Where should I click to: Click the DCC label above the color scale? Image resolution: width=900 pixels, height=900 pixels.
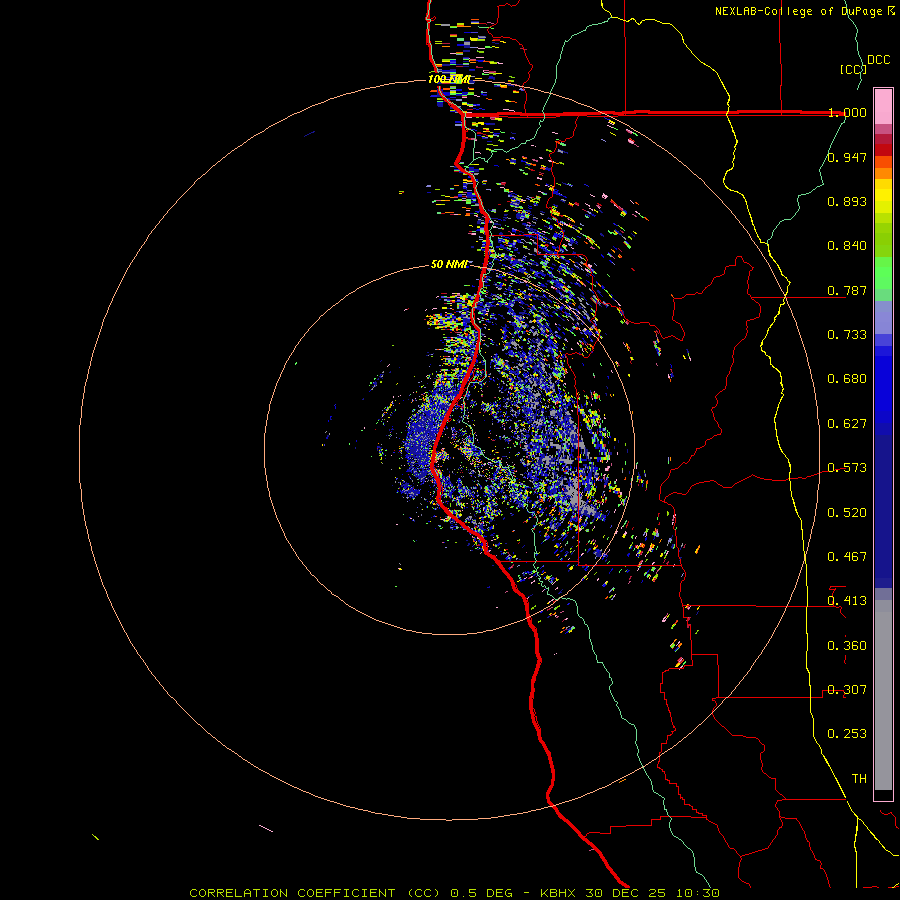[x=878, y=59]
